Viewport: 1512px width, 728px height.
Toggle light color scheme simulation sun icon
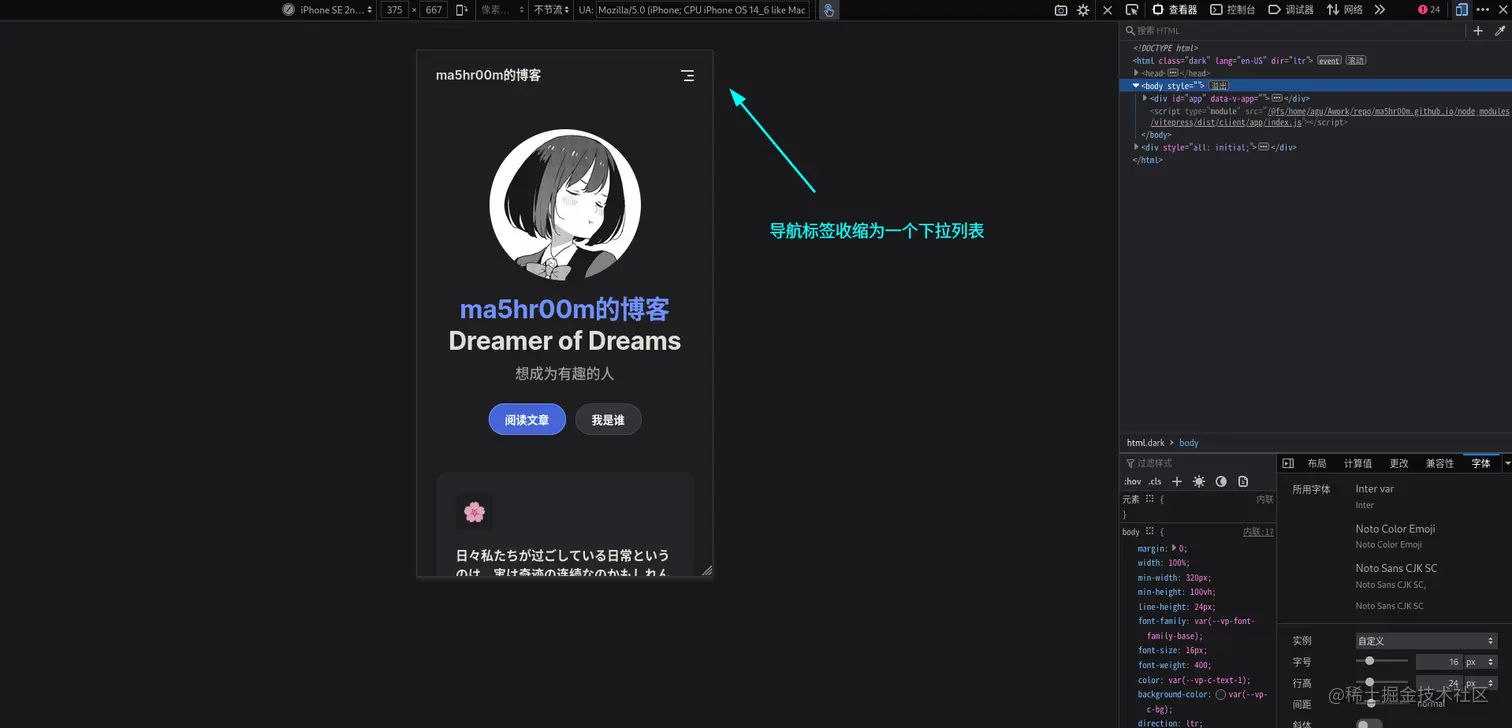1199,482
